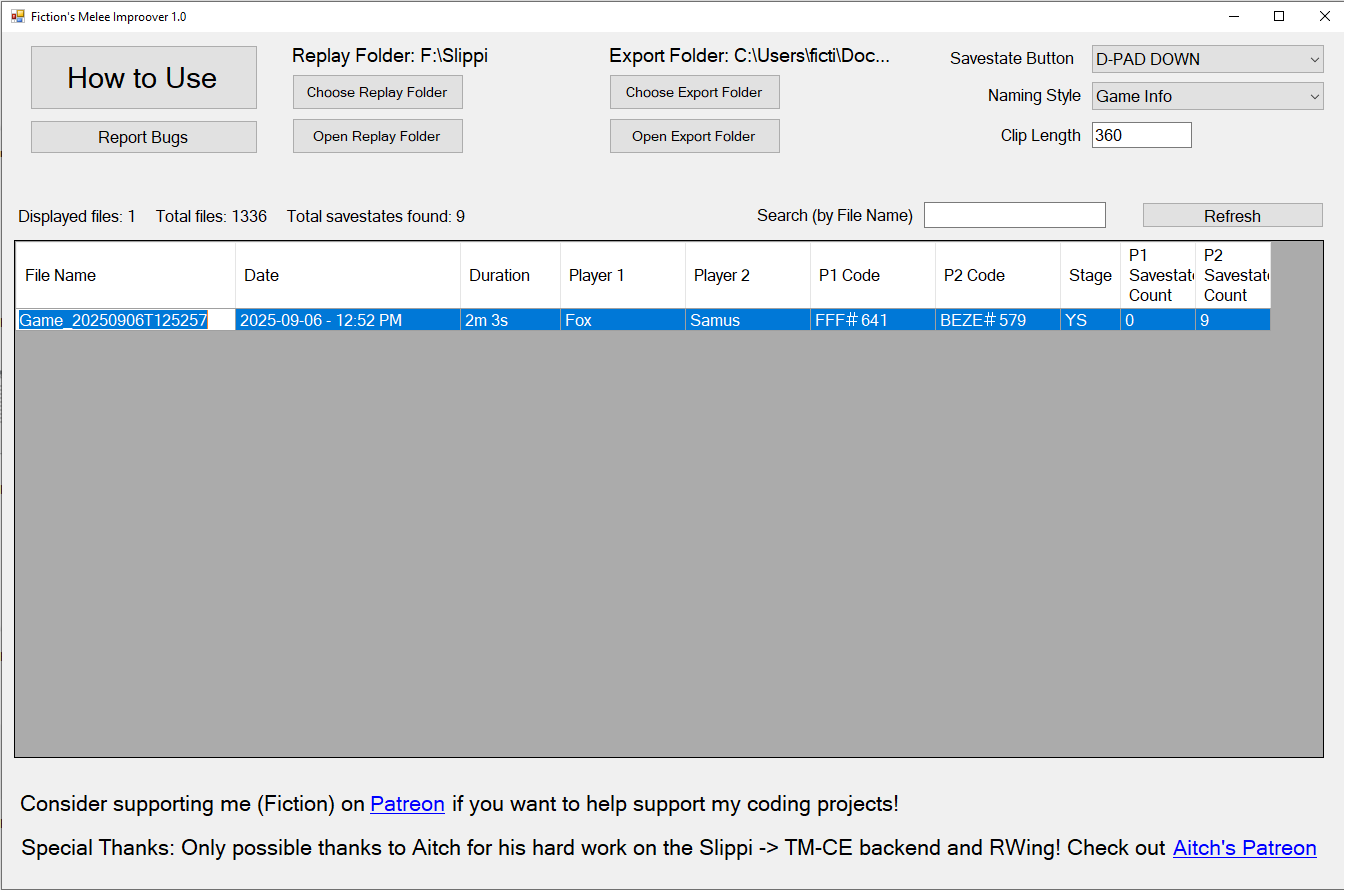The height and width of the screenshot is (890, 1346).
Task: Open Aitch's Patreon link
Action: [1244, 848]
